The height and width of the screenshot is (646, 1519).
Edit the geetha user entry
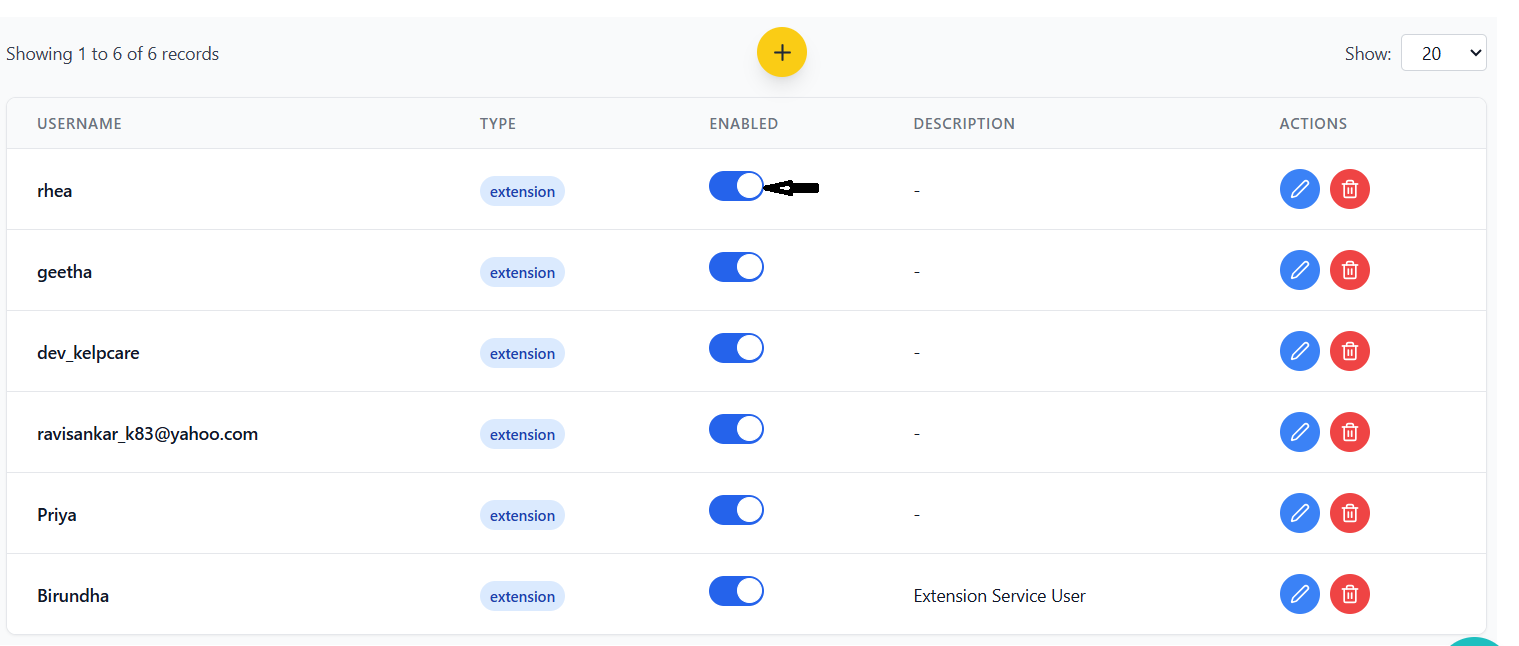point(1299,270)
